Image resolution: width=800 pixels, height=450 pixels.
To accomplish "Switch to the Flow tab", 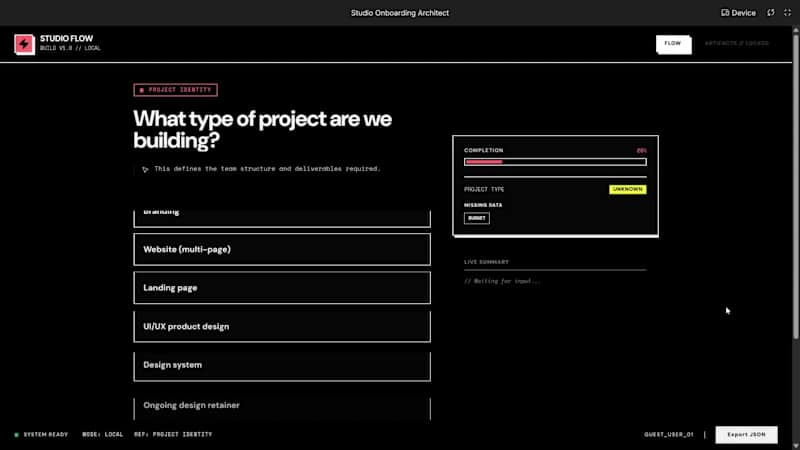I will click(x=673, y=44).
